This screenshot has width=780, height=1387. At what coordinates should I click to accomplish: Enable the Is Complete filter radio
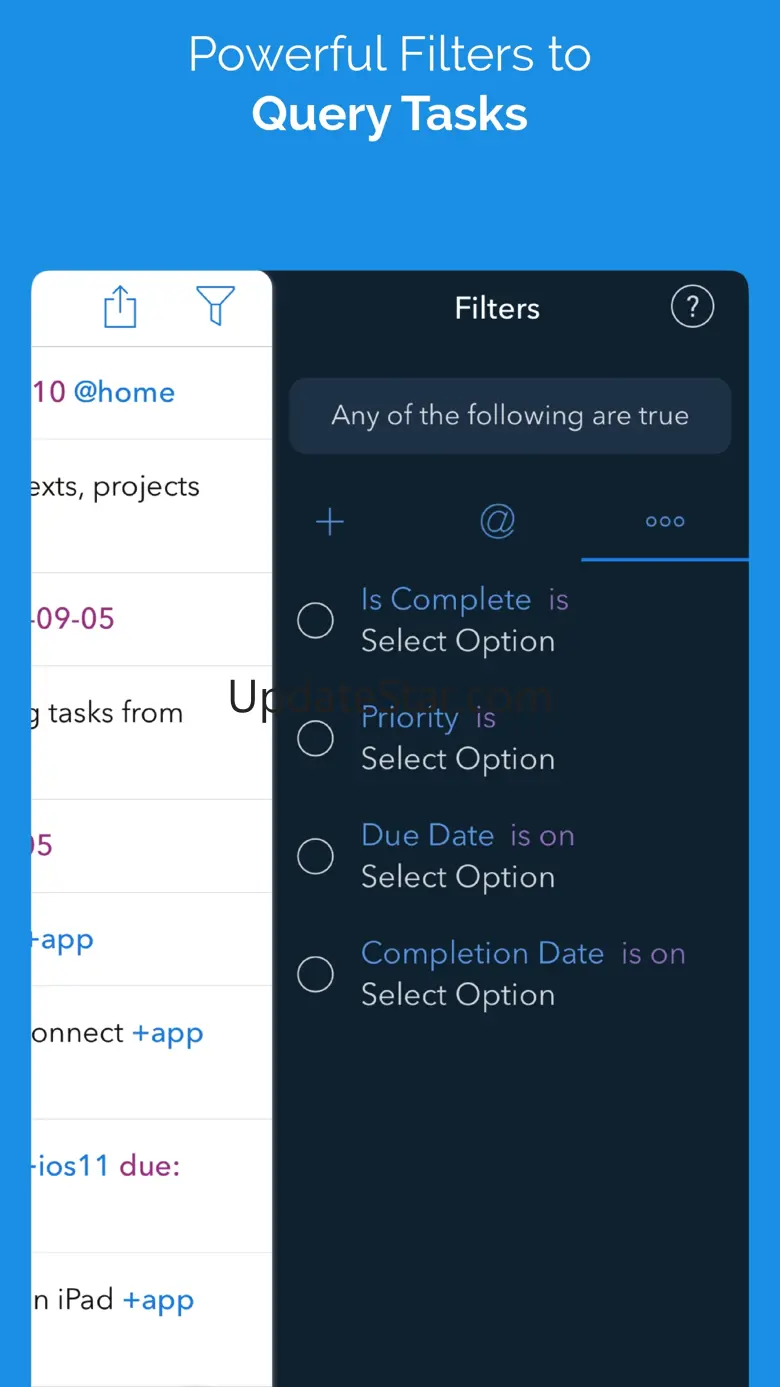click(316, 620)
